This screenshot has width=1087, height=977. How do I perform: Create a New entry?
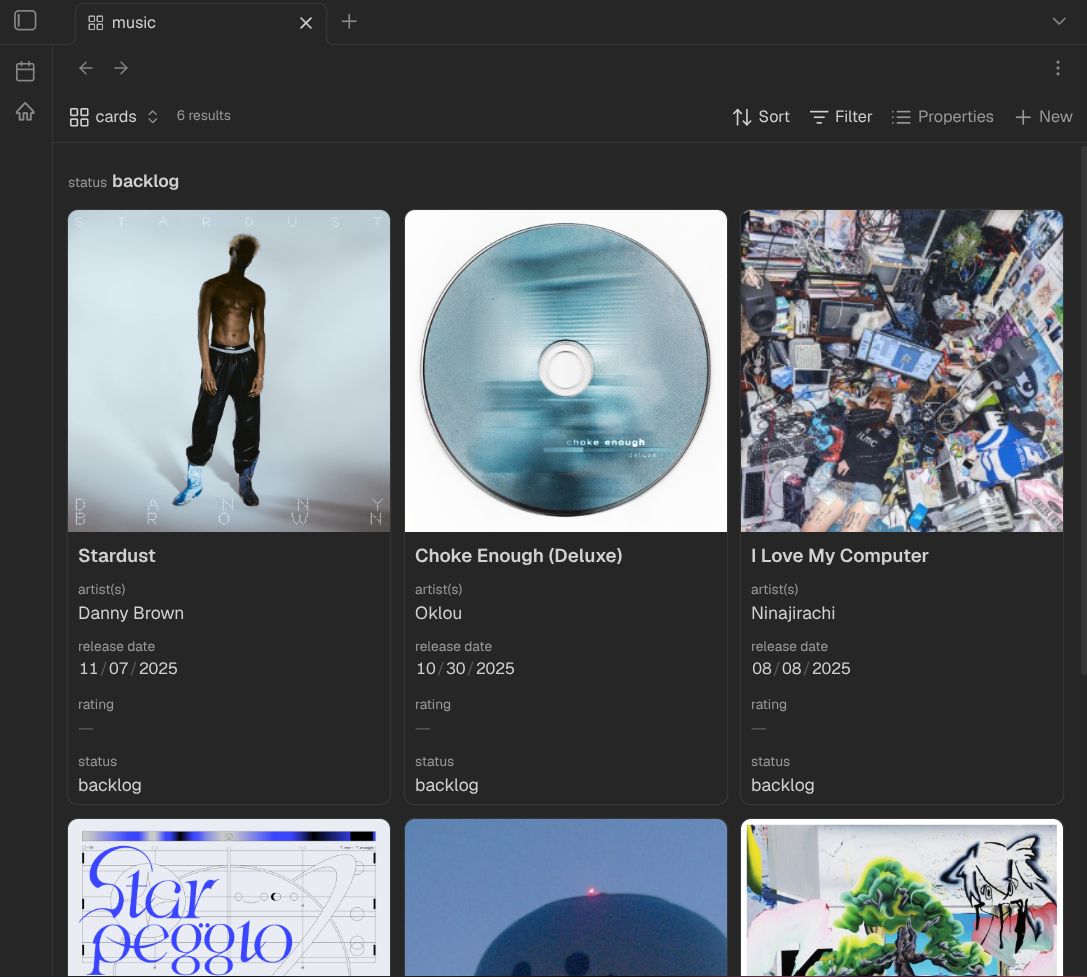point(1044,116)
